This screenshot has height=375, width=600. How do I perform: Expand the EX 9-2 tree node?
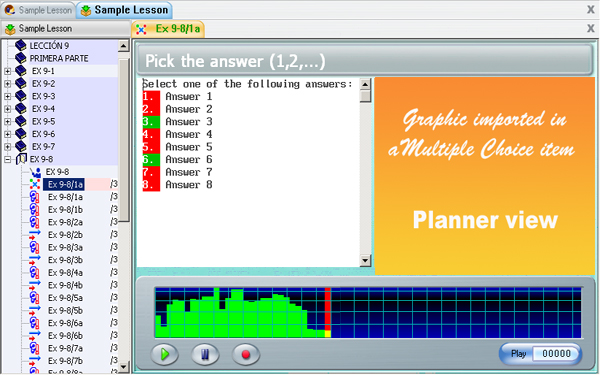pos(7,84)
